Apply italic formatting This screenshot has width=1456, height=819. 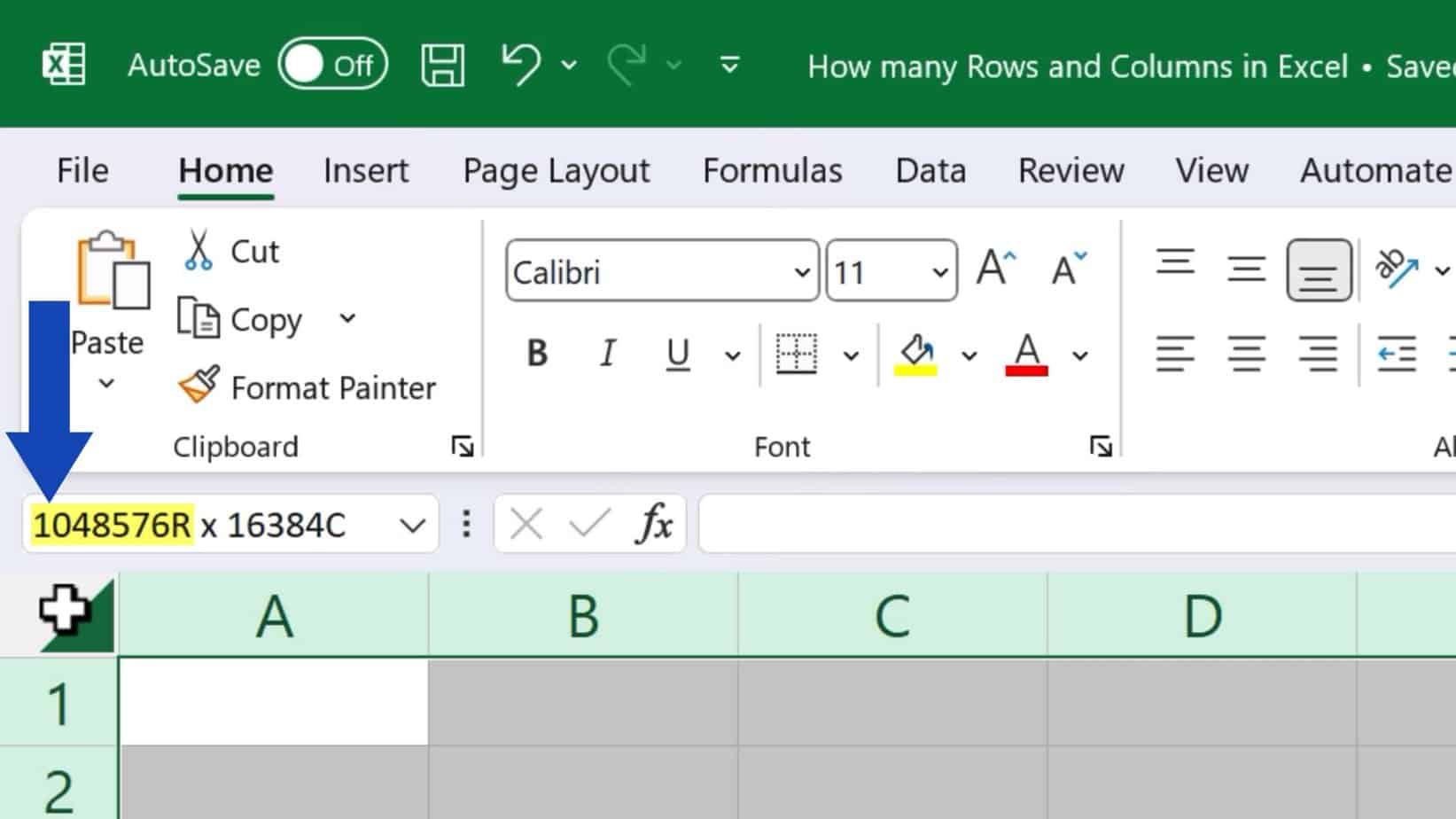tap(607, 354)
